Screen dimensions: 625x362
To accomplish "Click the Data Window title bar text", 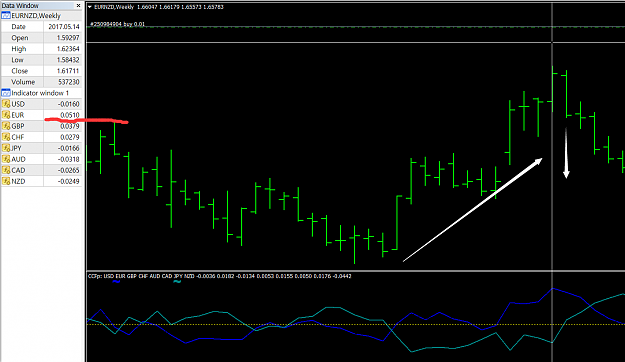I will [x=20, y=6].
